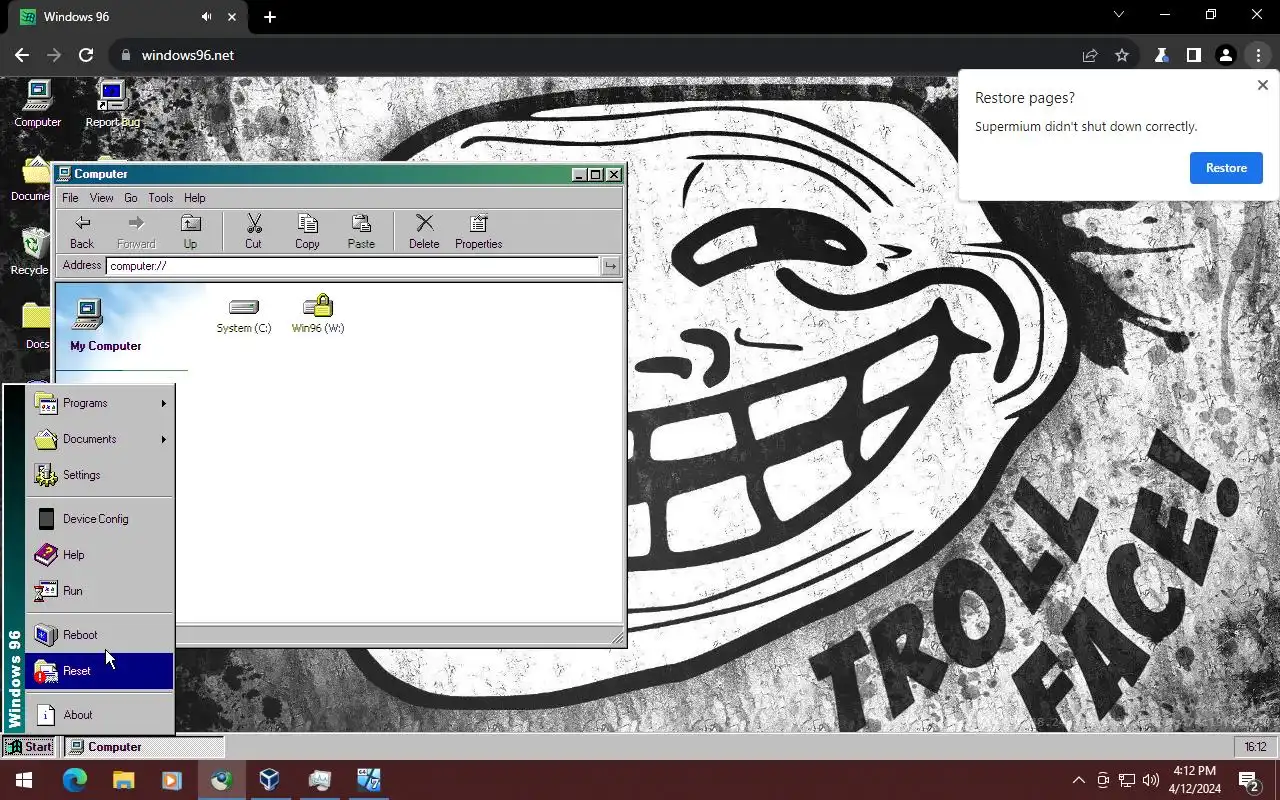Open the notification center

1248,780
